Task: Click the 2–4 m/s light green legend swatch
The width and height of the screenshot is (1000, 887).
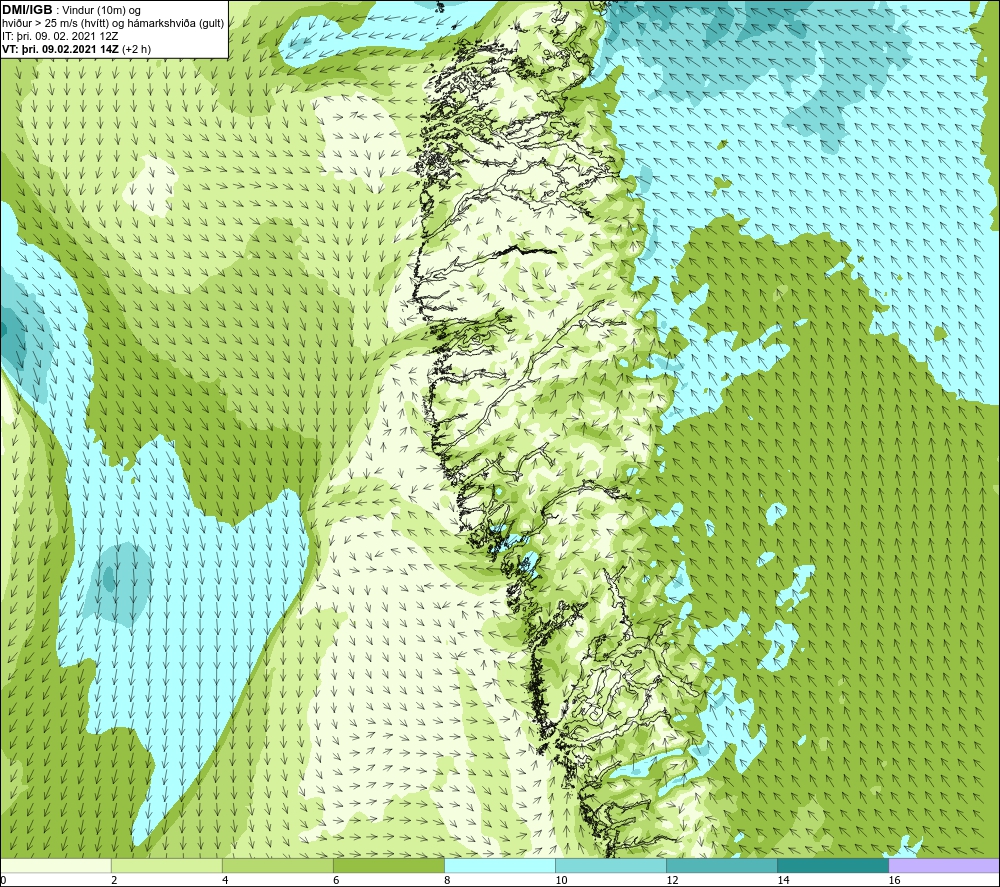Action: coord(167,866)
